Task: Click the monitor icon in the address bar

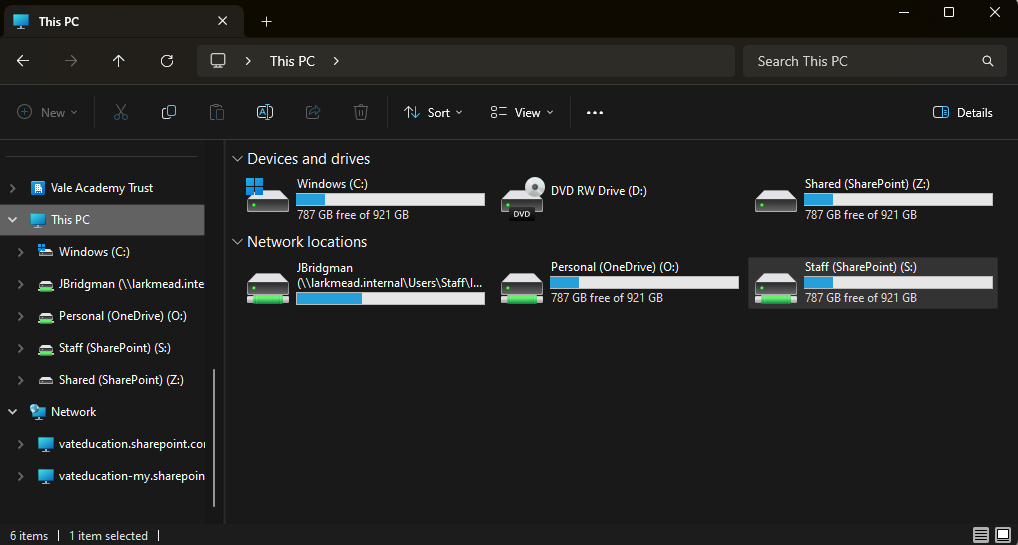Action: pyautogui.click(x=218, y=61)
